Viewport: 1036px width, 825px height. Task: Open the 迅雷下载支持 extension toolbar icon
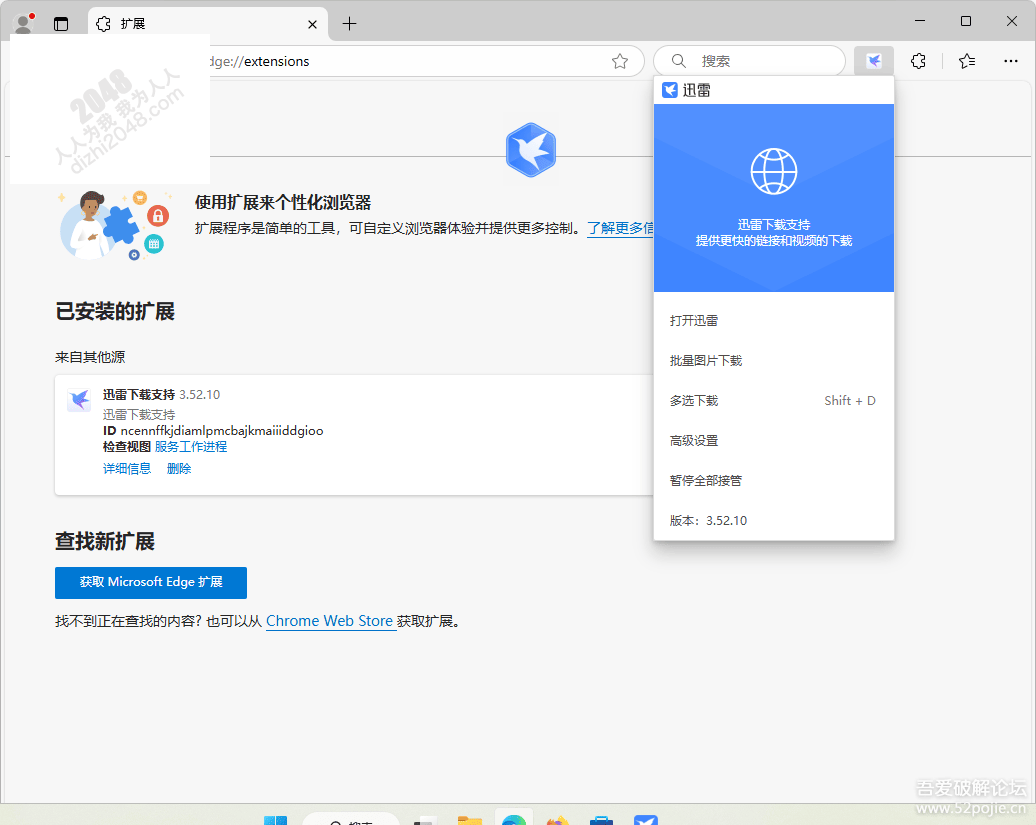coord(873,61)
